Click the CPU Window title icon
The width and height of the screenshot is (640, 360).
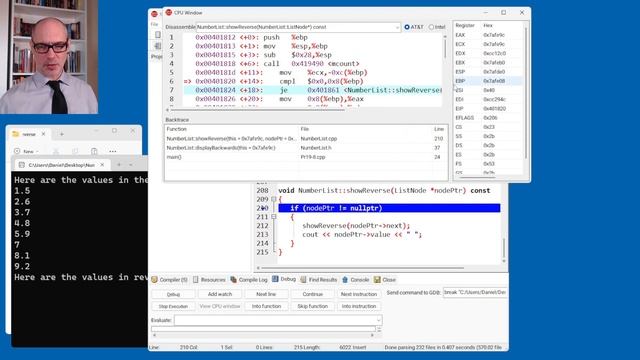tap(169, 13)
